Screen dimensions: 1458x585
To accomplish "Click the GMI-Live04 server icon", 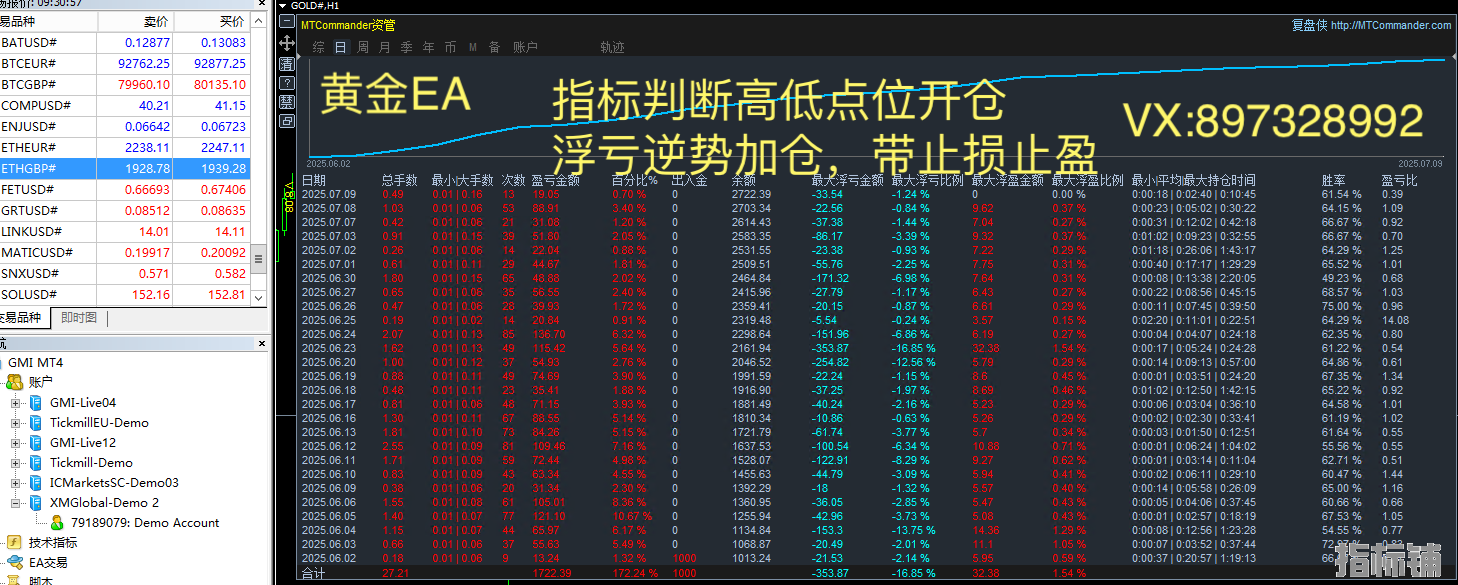I will 35,402.
